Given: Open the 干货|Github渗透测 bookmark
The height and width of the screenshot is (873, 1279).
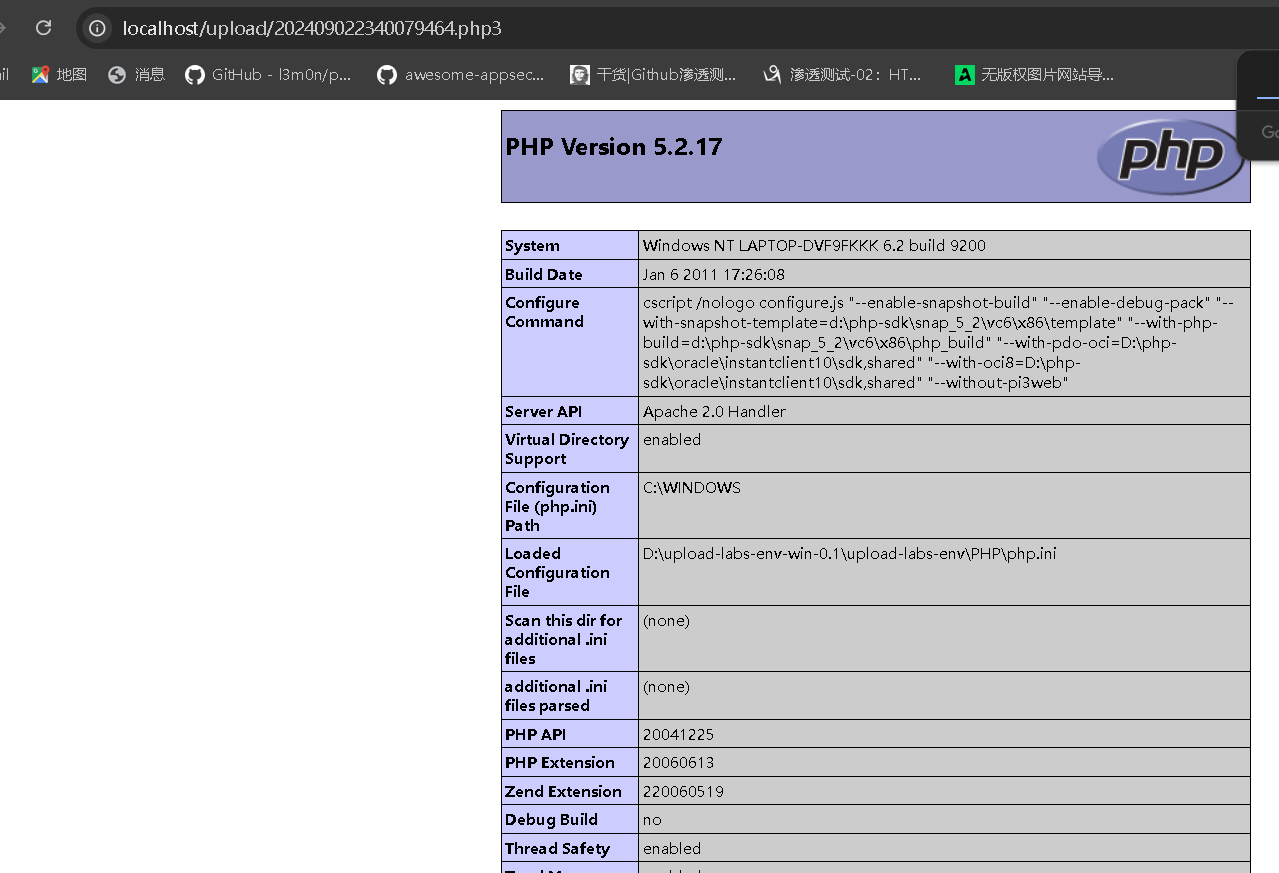Looking at the screenshot, I should [x=653, y=74].
